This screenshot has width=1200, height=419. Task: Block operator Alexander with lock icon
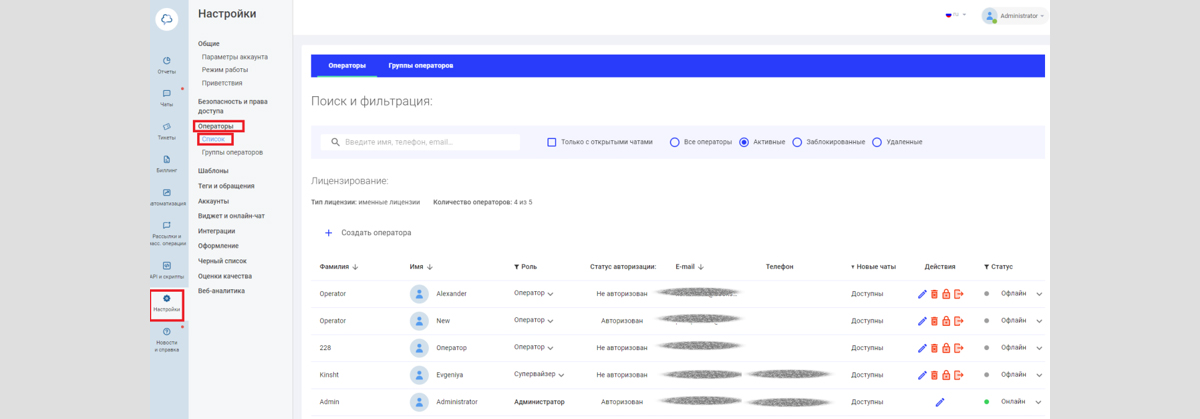point(946,294)
